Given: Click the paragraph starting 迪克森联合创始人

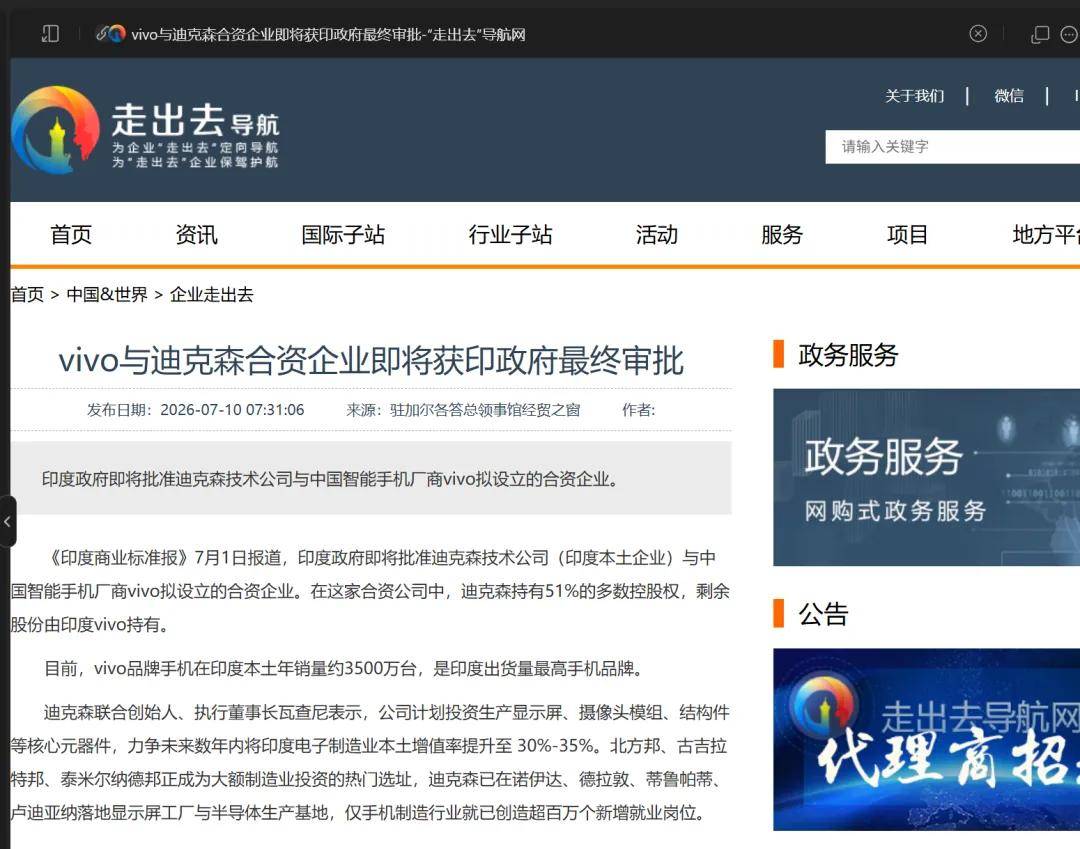Looking at the screenshot, I should pos(371,762).
